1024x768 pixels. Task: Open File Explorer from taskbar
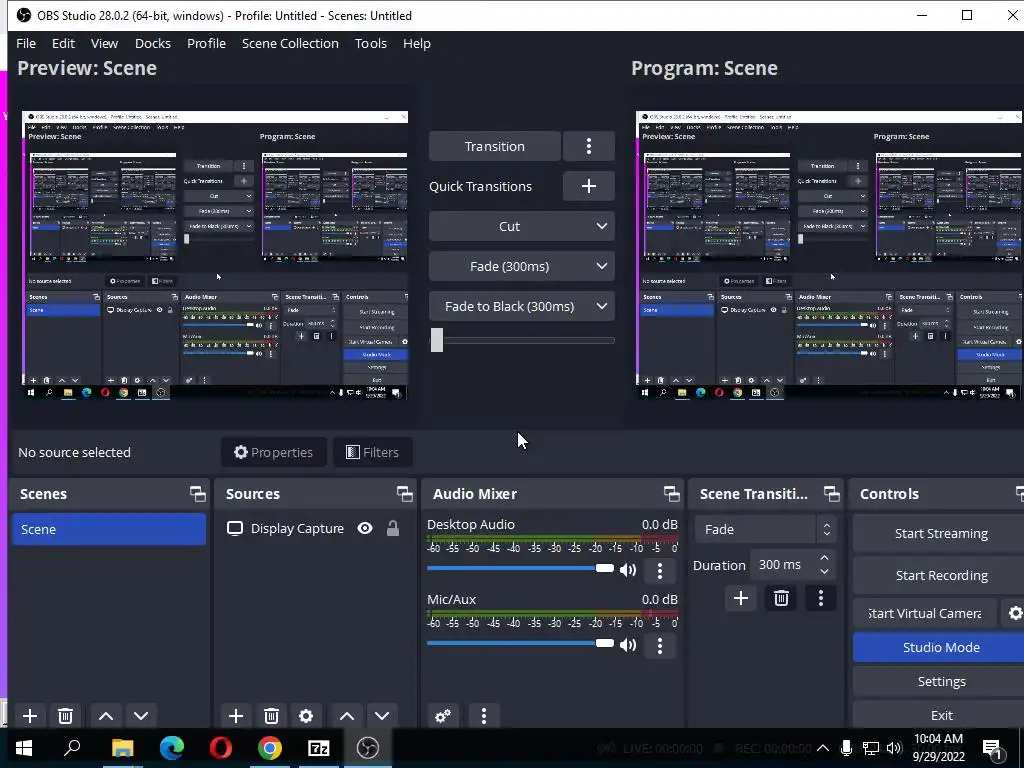[x=122, y=748]
